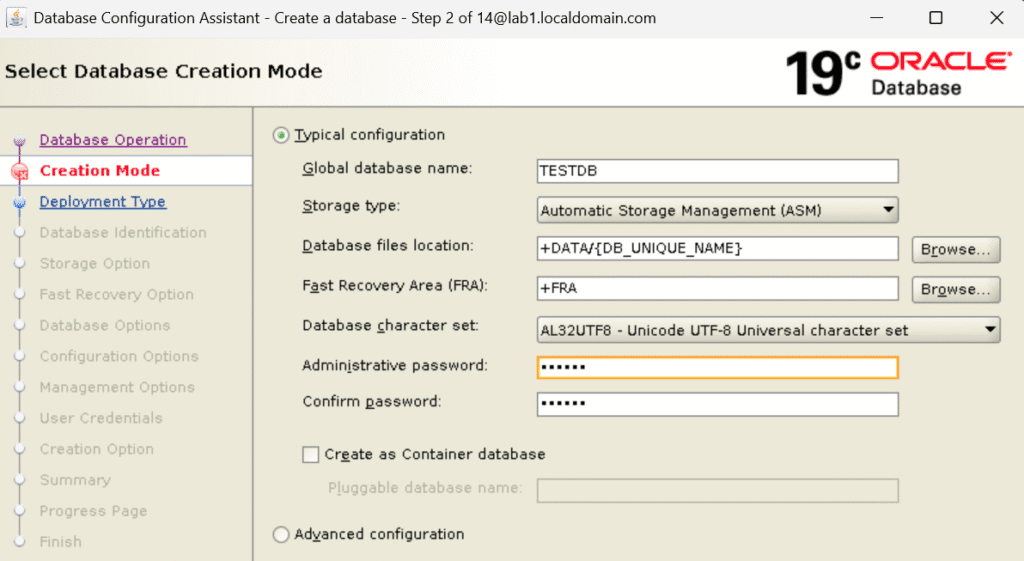Click Configuration Options step in sidebar
The width and height of the screenshot is (1024, 561).
119,356
